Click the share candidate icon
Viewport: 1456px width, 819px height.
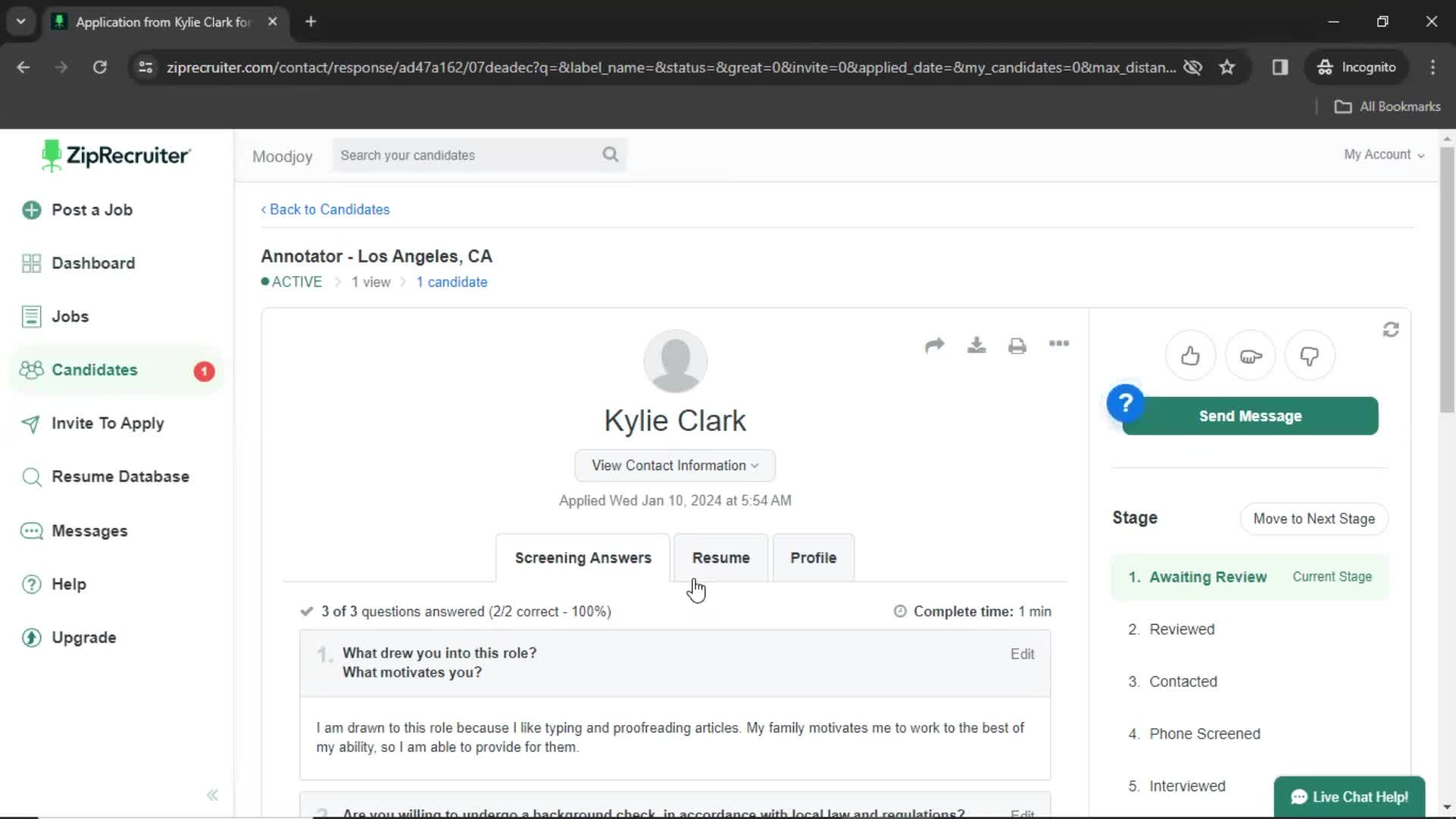tap(934, 344)
